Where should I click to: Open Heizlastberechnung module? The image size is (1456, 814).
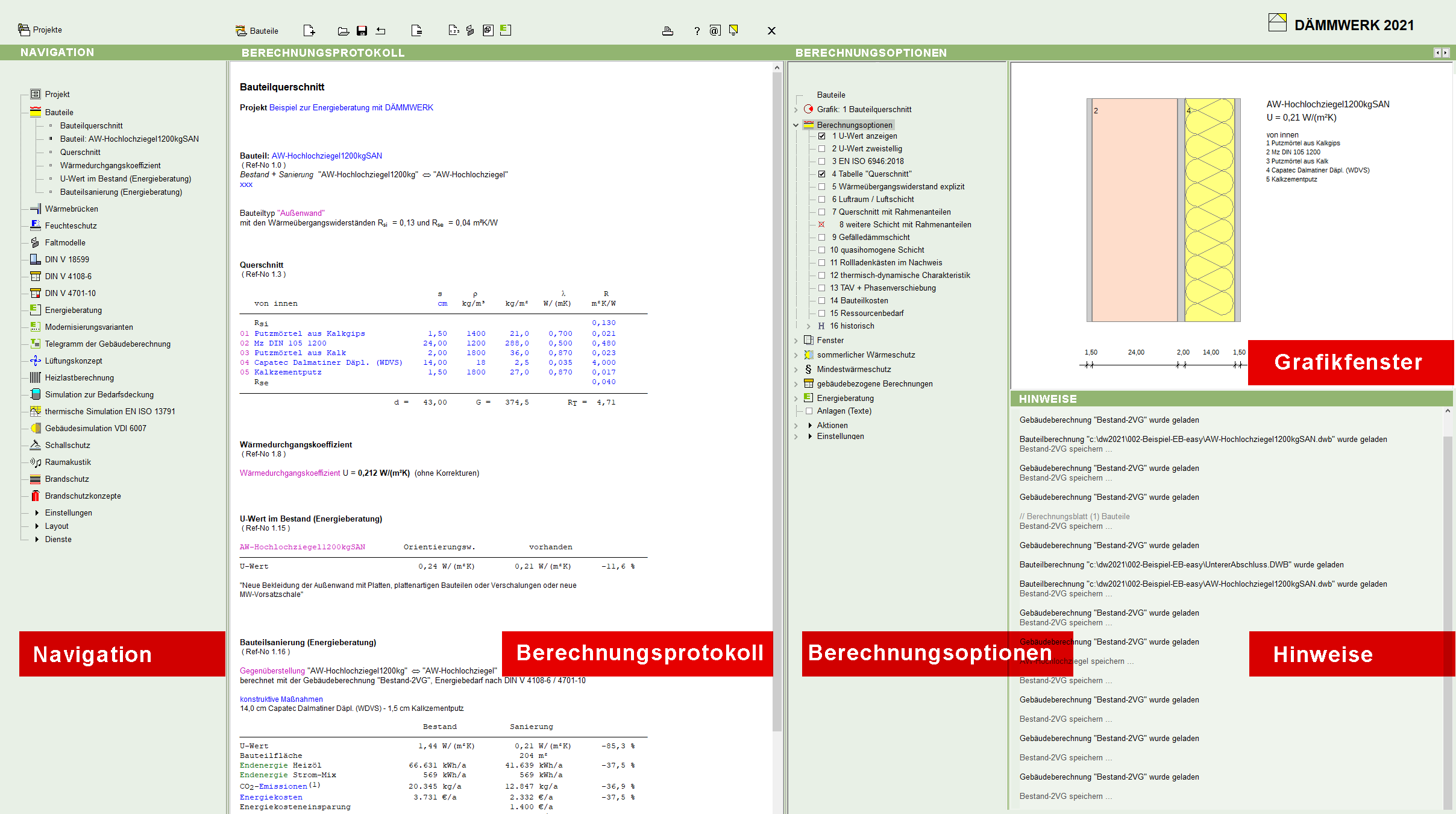[79, 377]
